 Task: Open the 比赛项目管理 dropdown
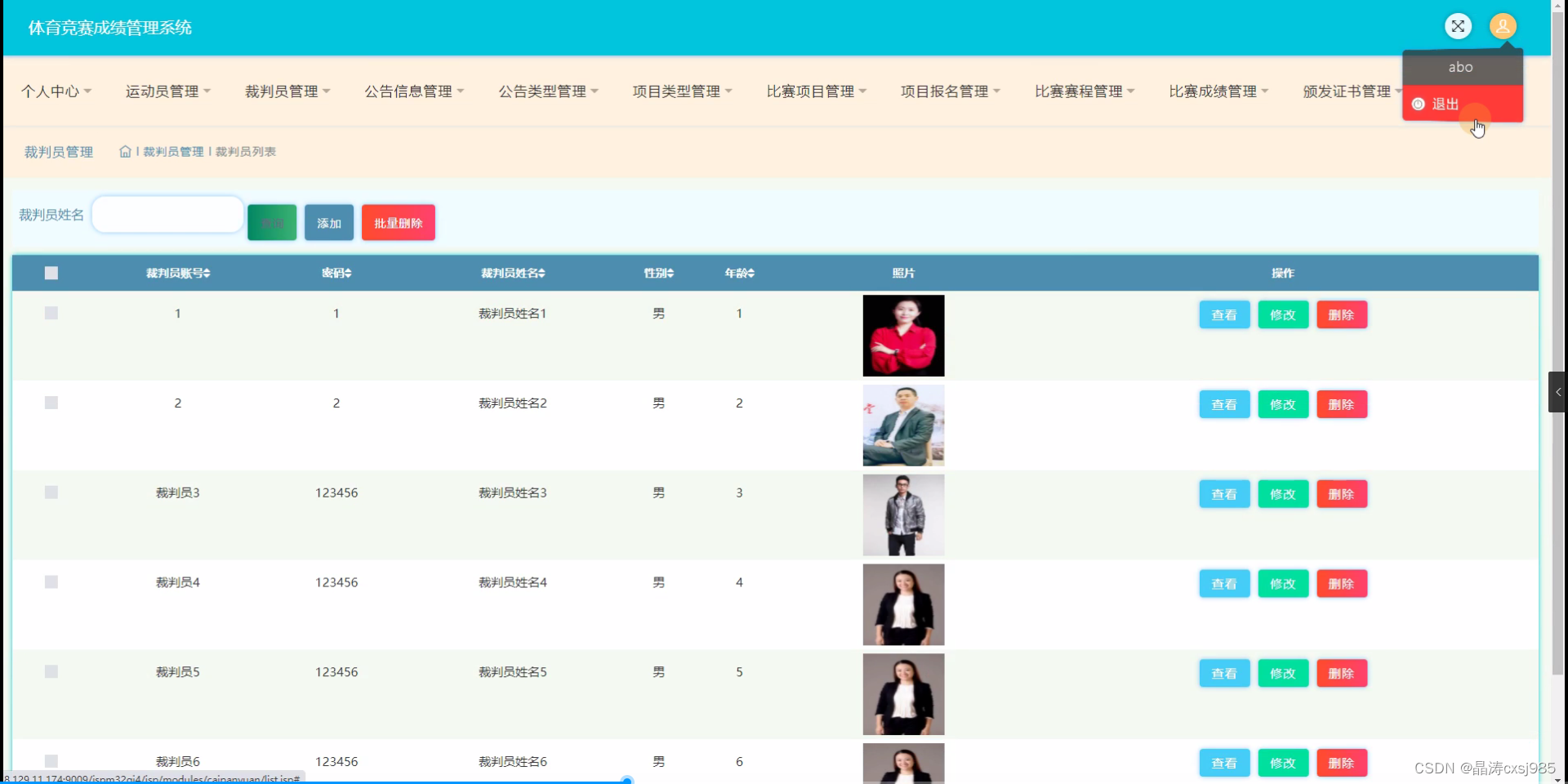816,91
